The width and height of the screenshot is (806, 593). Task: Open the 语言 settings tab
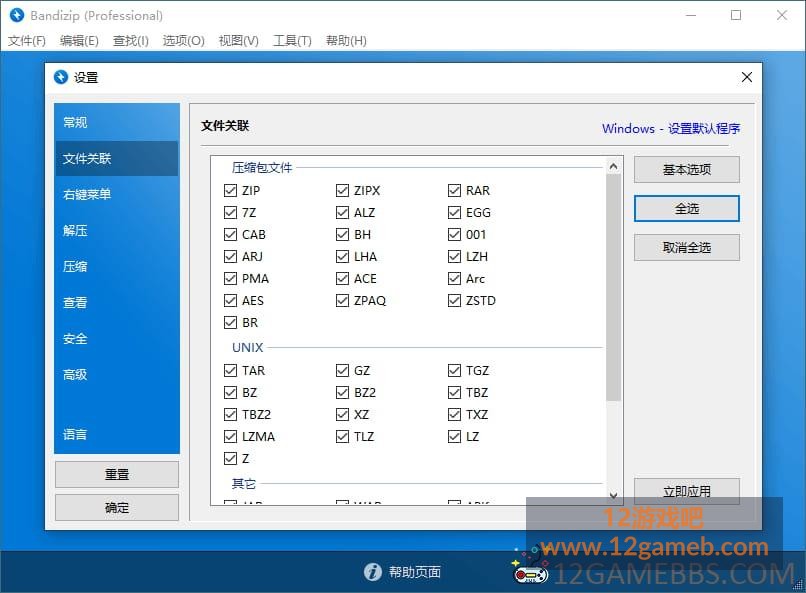pyautogui.click(x=117, y=434)
